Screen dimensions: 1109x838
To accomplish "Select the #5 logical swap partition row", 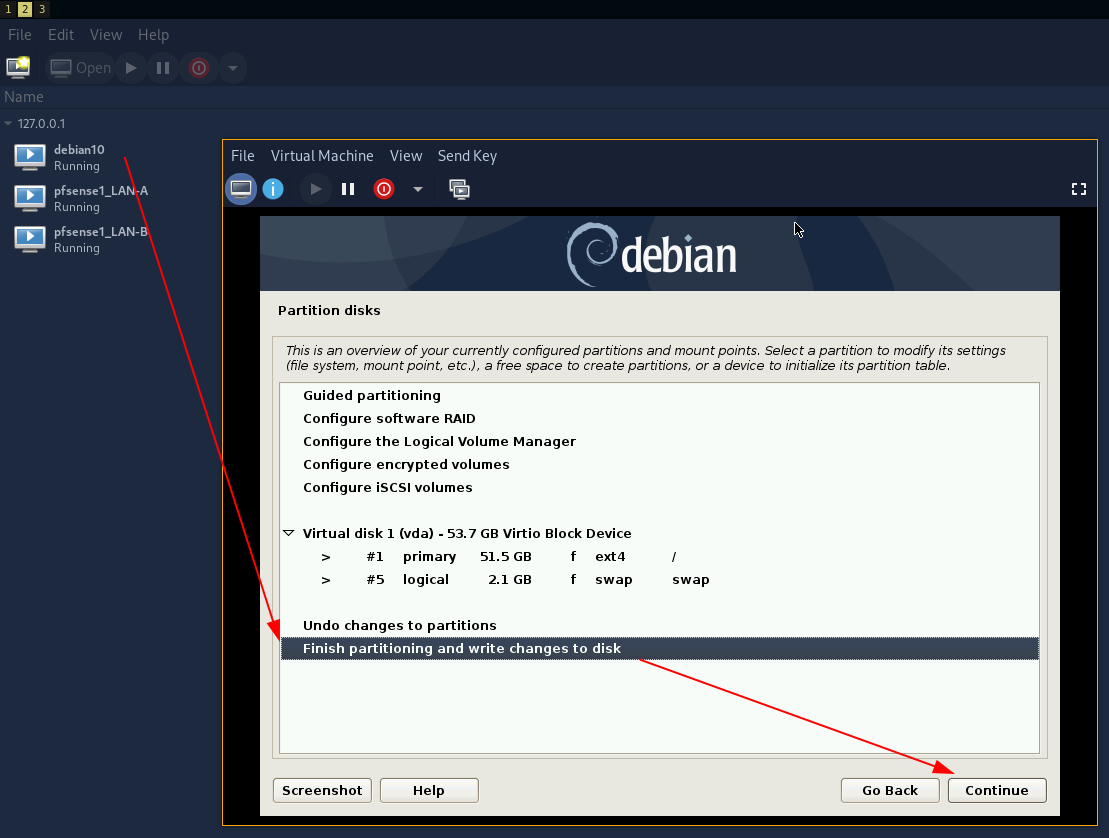I will 660,579.
